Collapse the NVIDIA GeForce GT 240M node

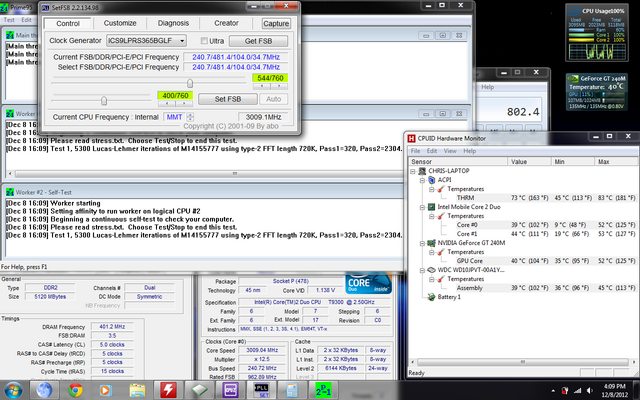pyautogui.click(x=422, y=243)
